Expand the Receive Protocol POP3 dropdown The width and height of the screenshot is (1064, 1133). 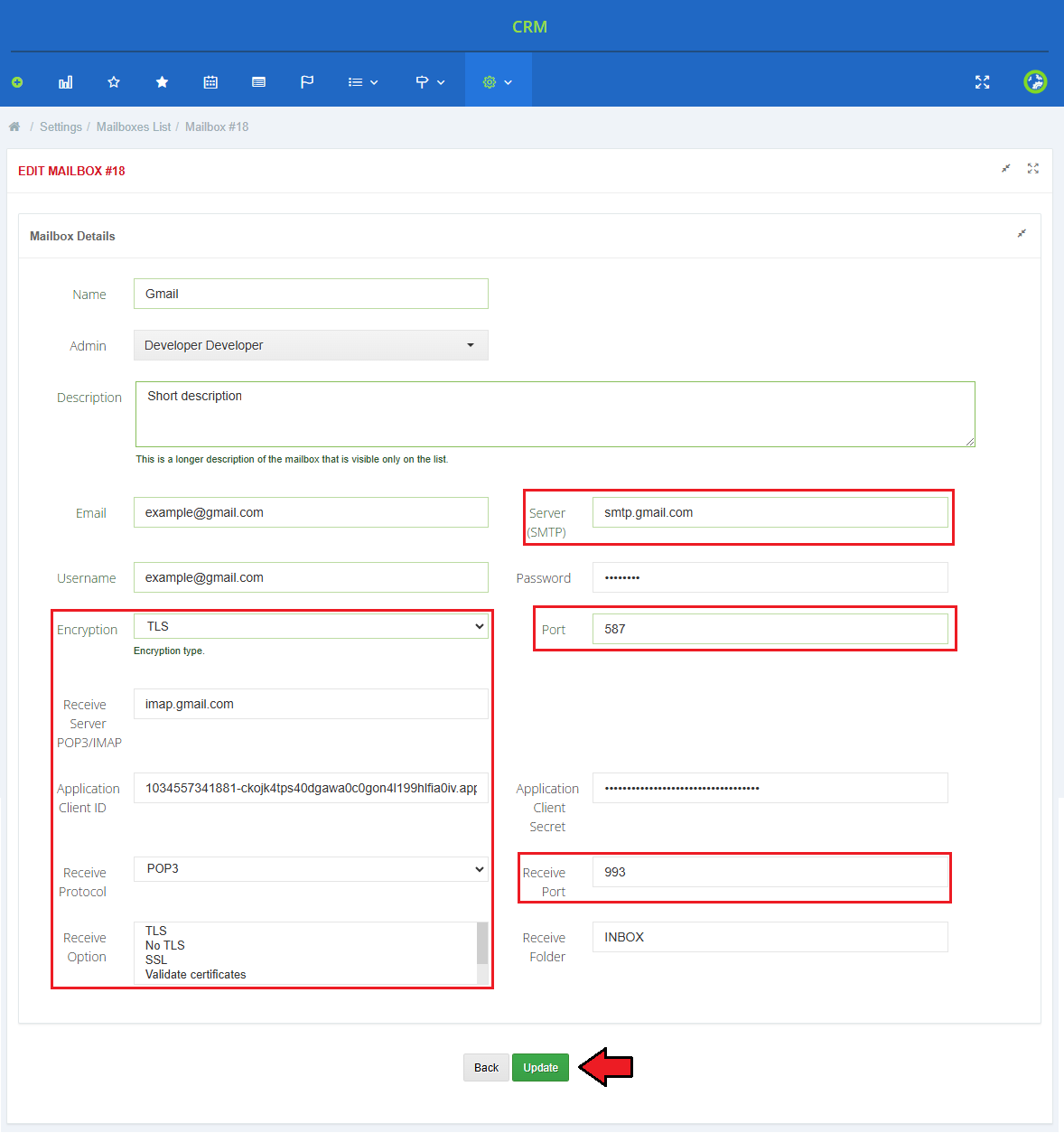click(311, 869)
